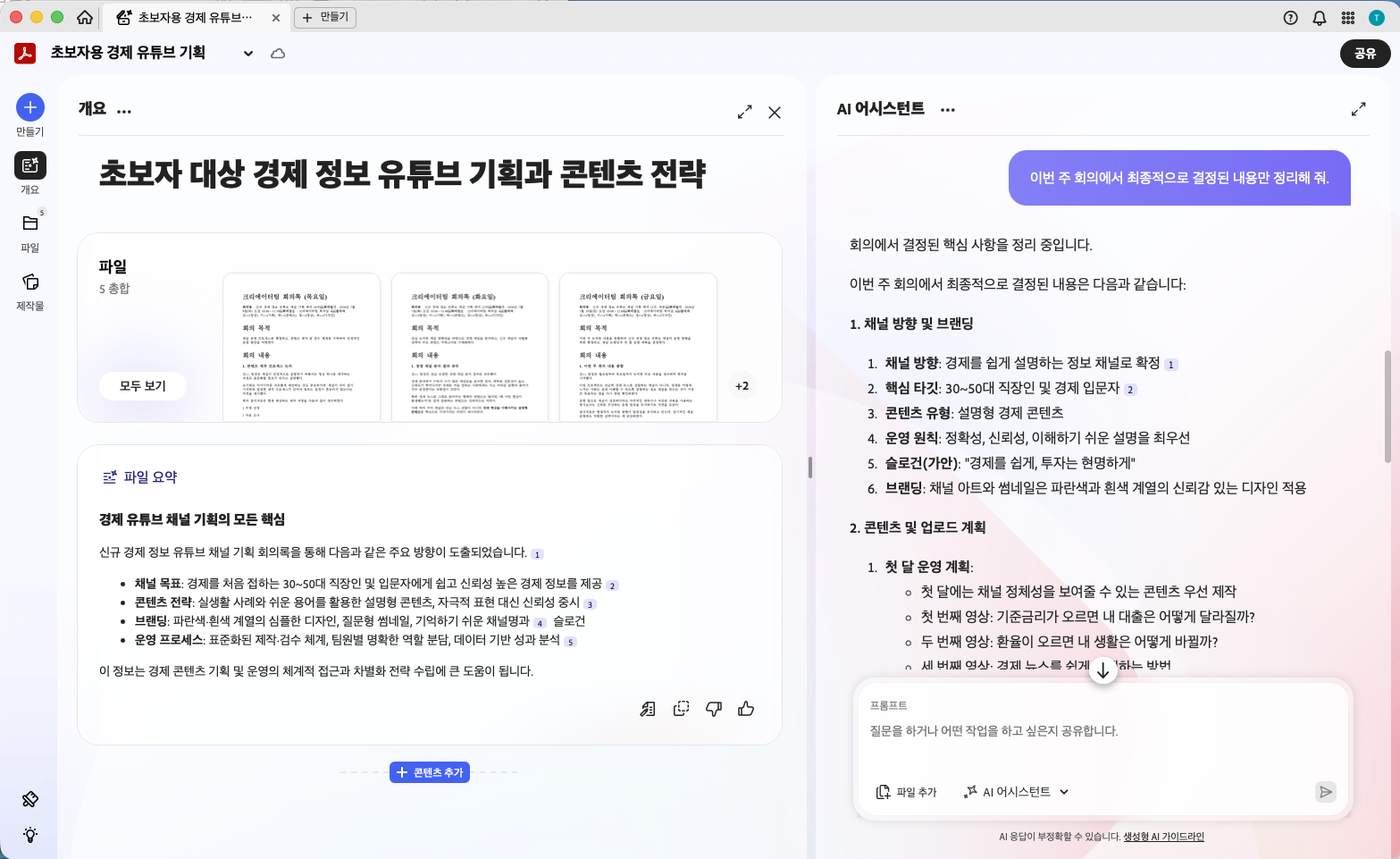Image resolution: width=1400 pixels, height=859 pixels.
Task: Open 파일 in the left sidebar
Action: pos(30,232)
